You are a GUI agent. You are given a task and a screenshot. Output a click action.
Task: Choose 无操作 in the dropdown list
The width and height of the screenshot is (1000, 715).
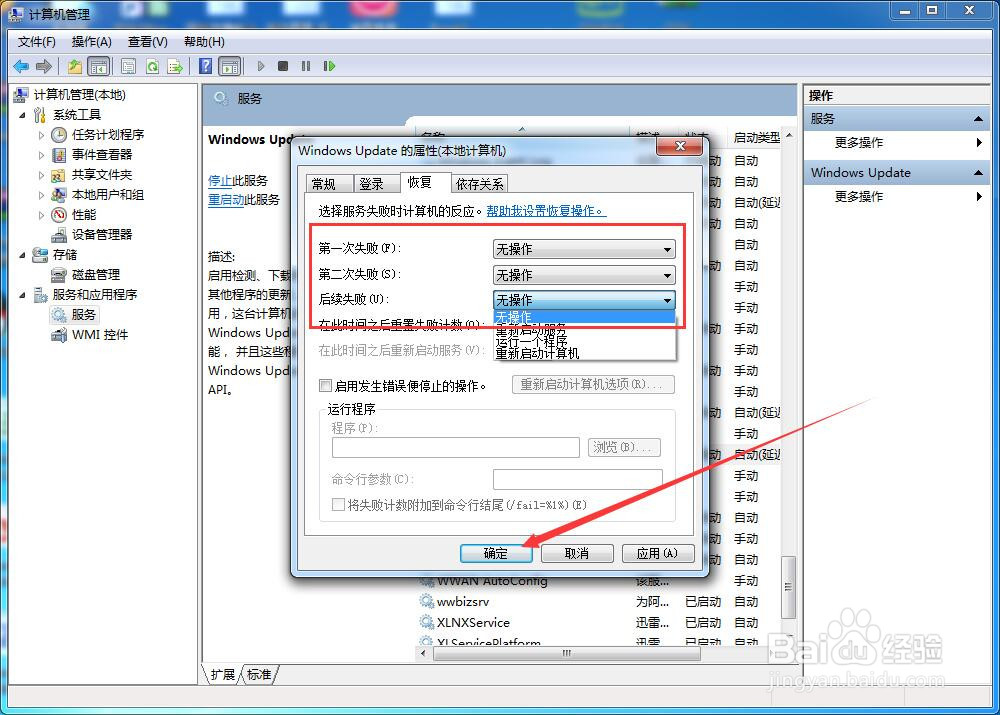584,317
